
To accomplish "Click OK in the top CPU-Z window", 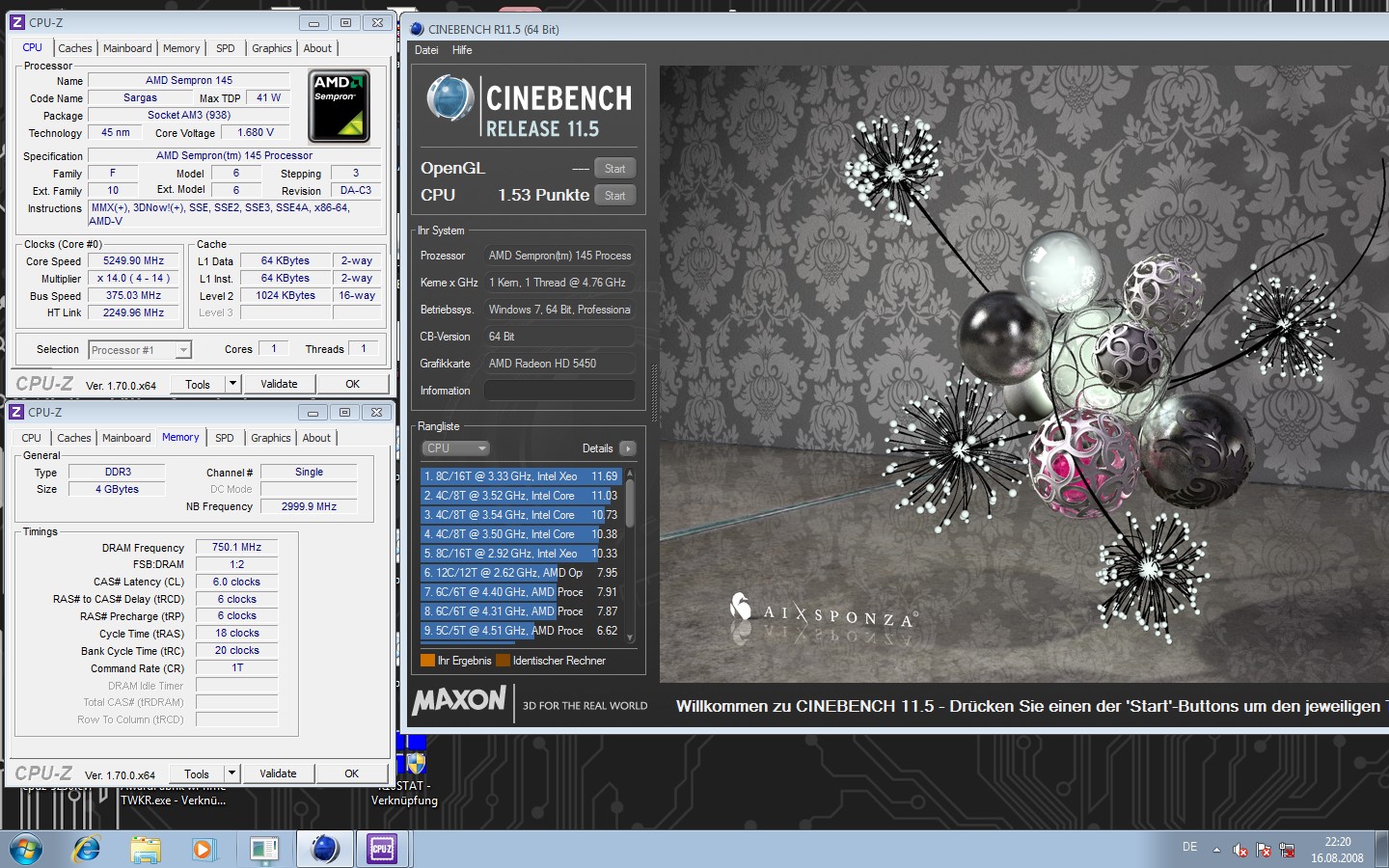I will (x=353, y=384).
